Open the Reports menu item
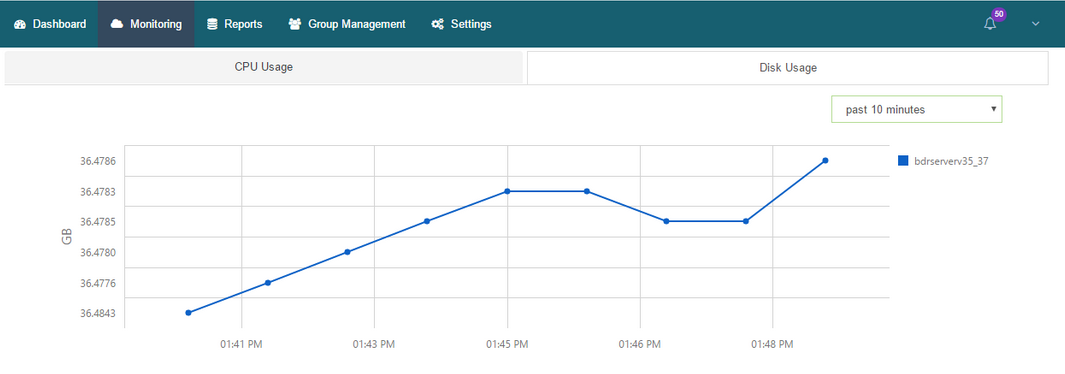1065x374 pixels. [x=243, y=24]
